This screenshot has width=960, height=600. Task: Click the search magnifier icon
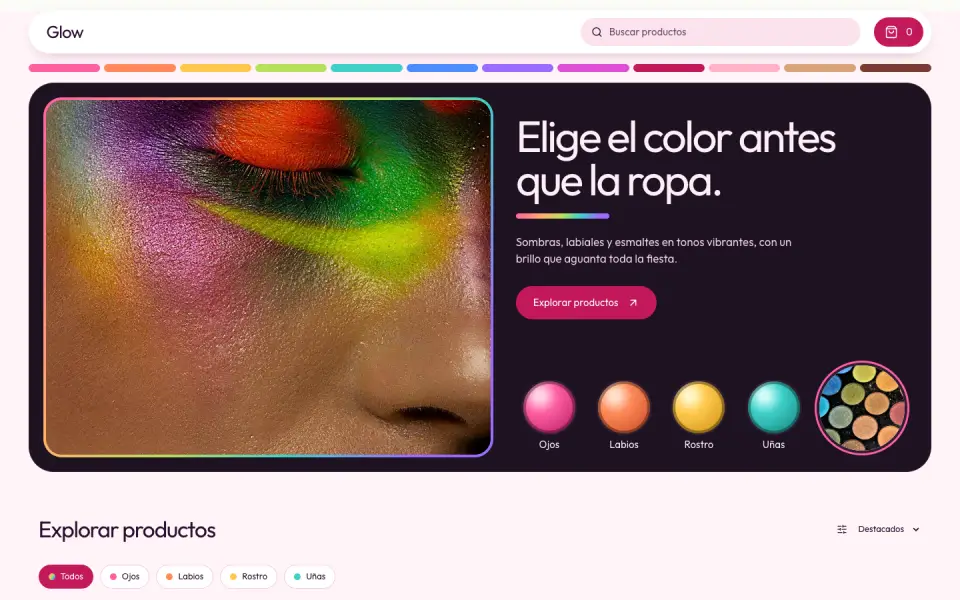click(596, 32)
